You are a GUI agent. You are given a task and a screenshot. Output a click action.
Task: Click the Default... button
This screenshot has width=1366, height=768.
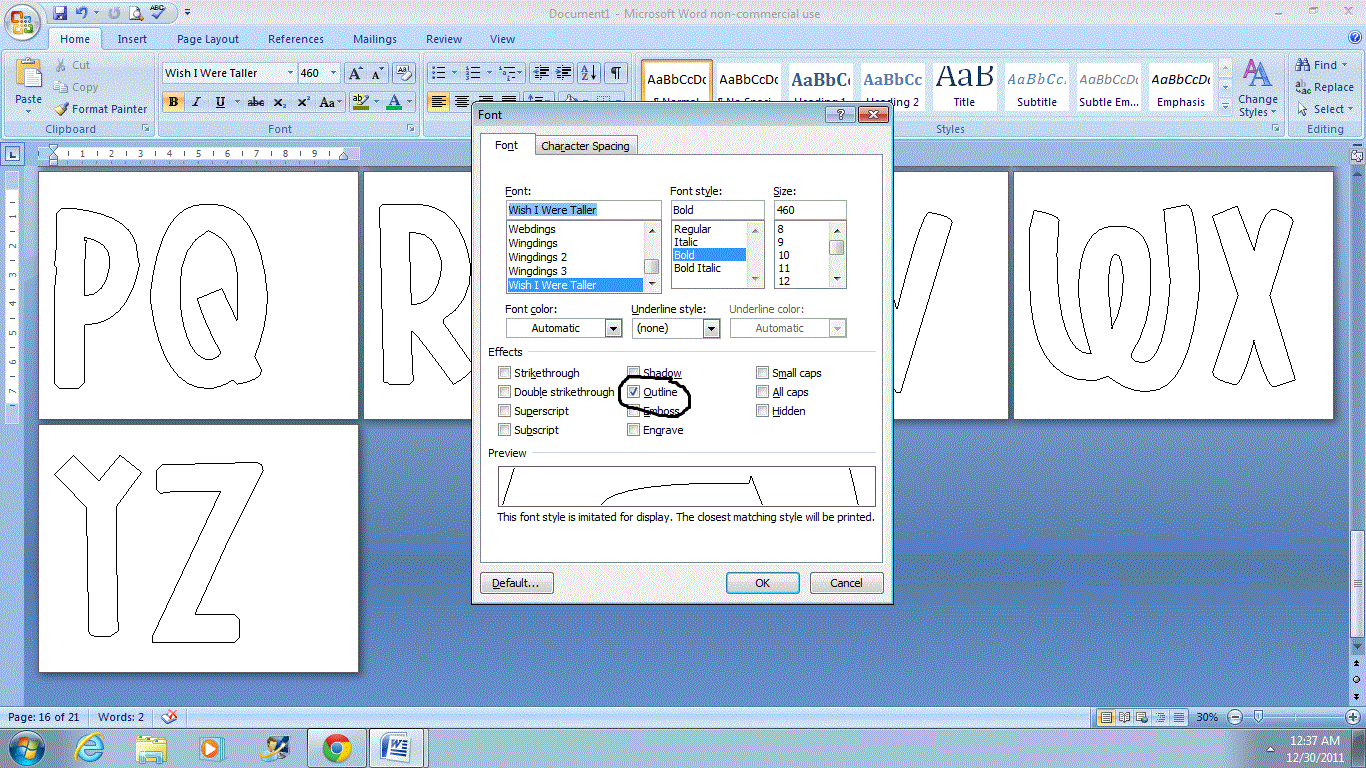517,583
